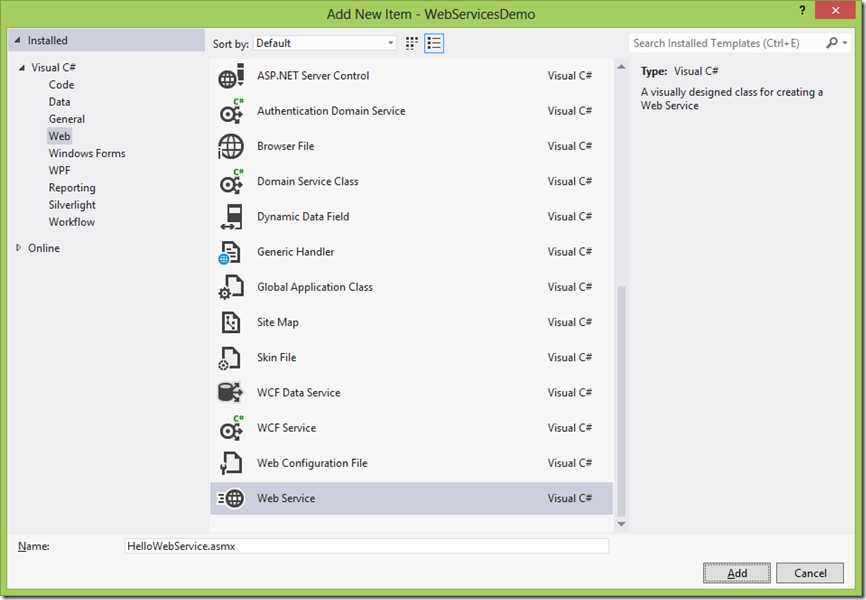The height and width of the screenshot is (600, 866).
Task: Click Visual C# label in WCF Service row
Action: (569, 428)
